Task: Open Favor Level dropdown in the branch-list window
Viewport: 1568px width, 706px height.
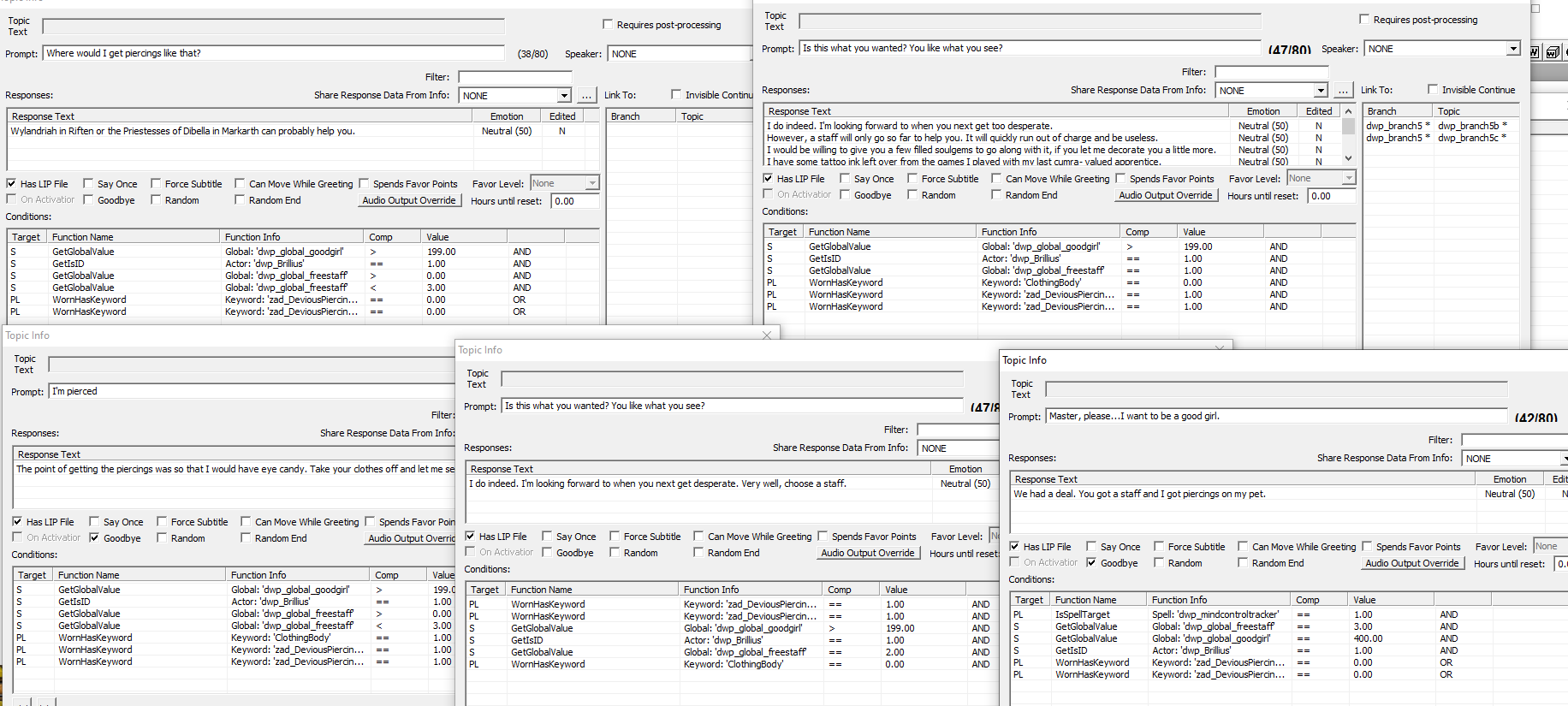Action: point(1349,178)
